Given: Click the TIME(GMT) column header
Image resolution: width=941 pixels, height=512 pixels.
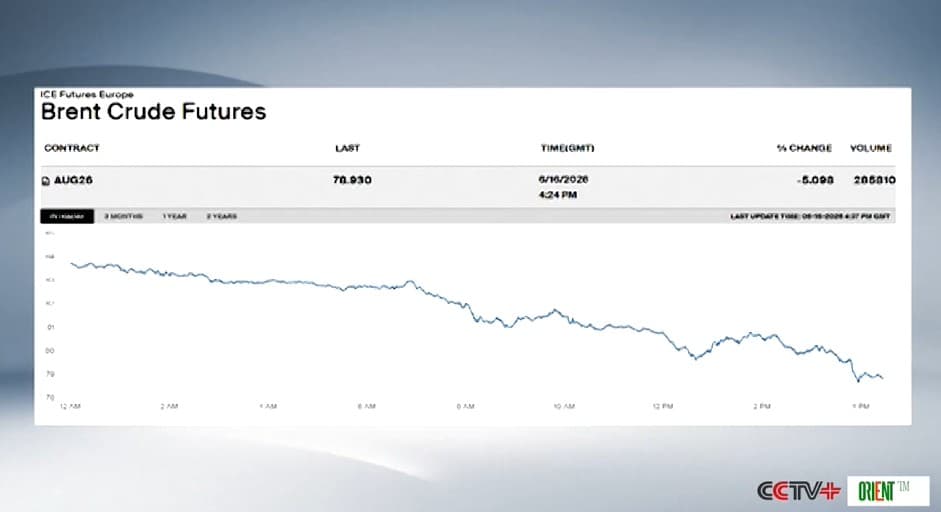Looking at the screenshot, I should pos(567,148).
